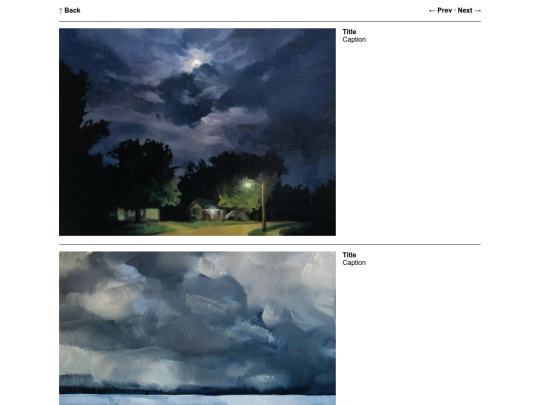This screenshot has height=405, width=540.
Task: Click the Title text beside the cloud painting
Action: (x=349, y=255)
